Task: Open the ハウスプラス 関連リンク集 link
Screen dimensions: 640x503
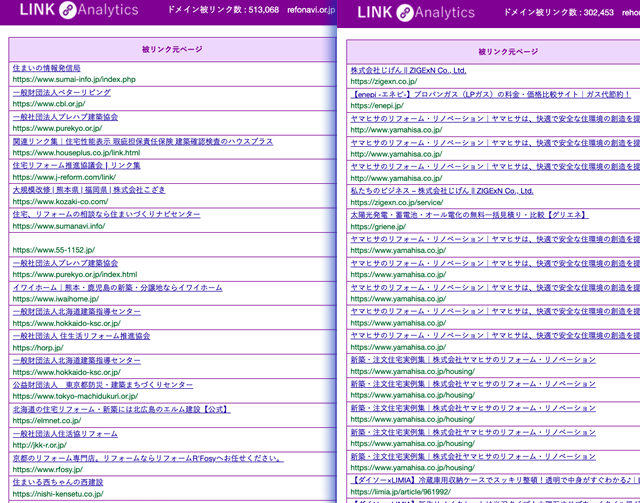Action: tap(143, 141)
